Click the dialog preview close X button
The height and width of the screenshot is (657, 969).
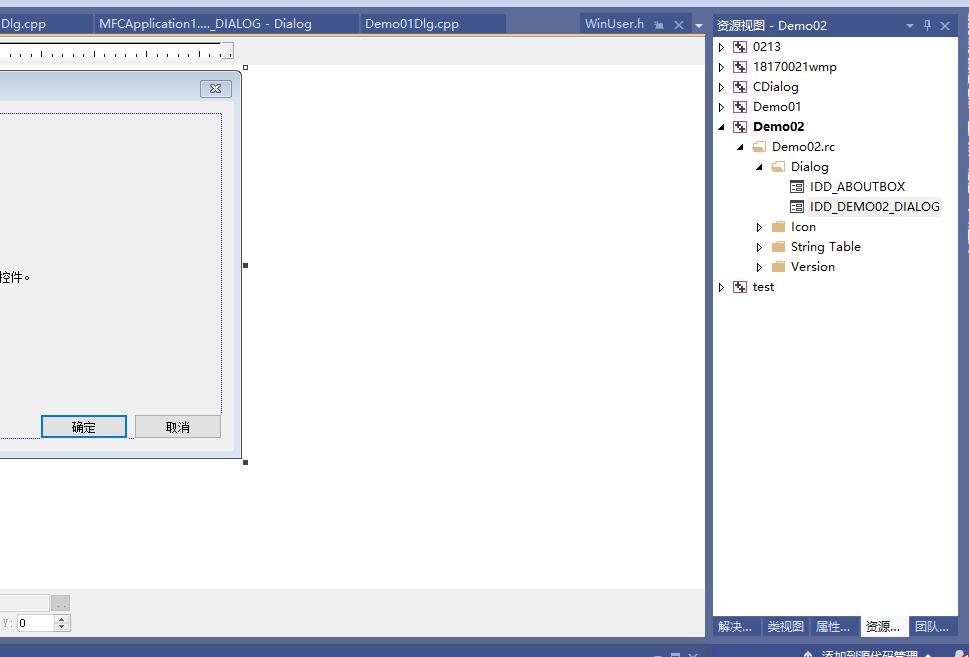click(x=216, y=89)
